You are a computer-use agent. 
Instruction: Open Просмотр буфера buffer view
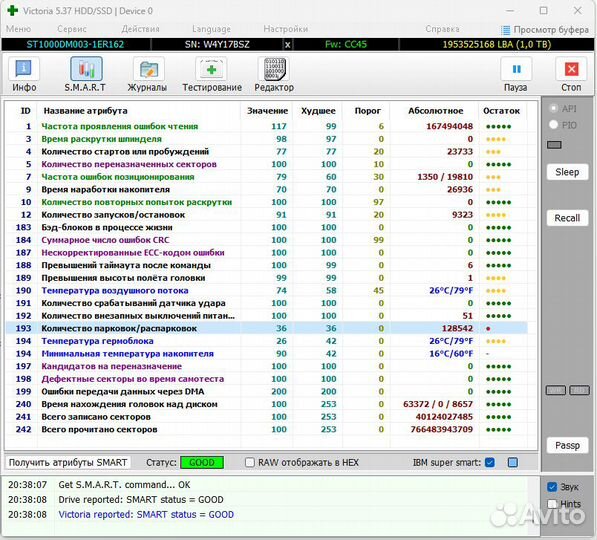coord(545,29)
